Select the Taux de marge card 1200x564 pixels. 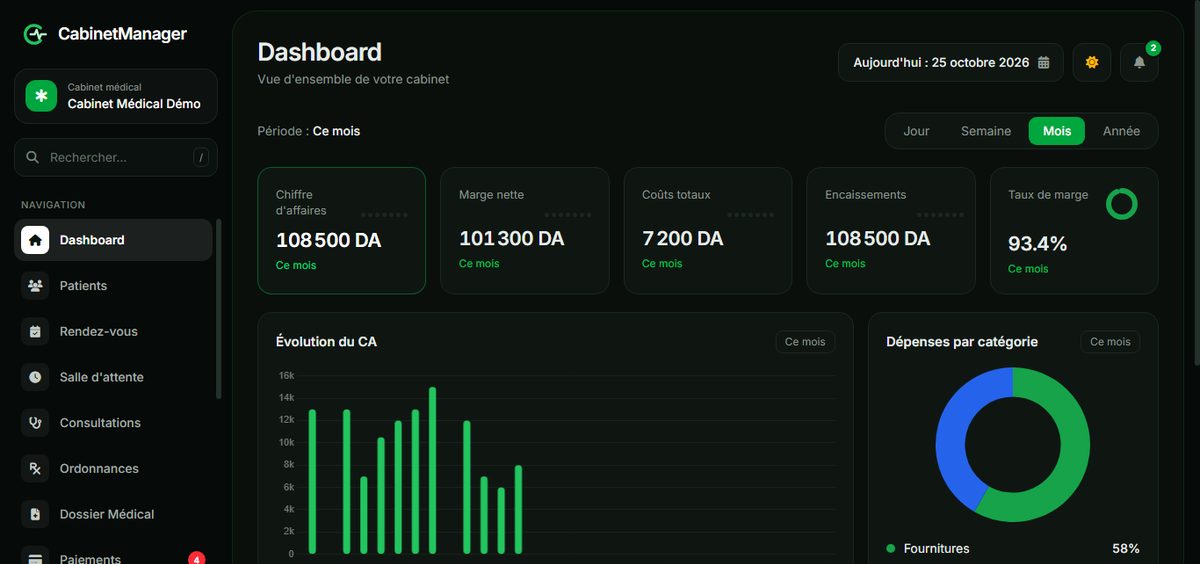click(1074, 231)
